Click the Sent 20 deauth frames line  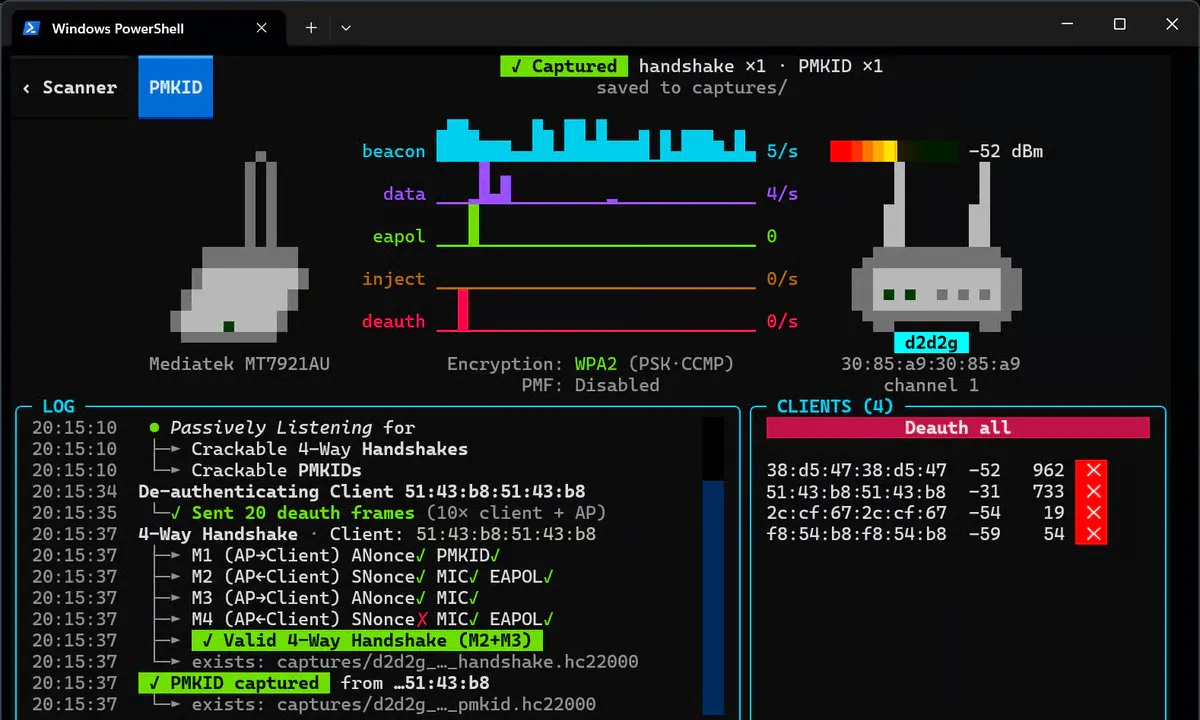pyautogui.click(x=388, y=513)
